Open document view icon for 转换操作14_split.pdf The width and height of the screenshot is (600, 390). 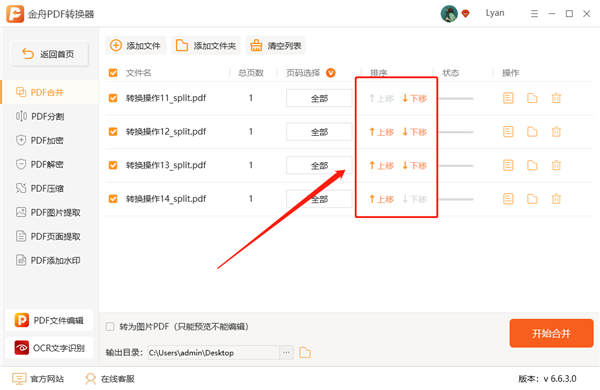point(508,199)
